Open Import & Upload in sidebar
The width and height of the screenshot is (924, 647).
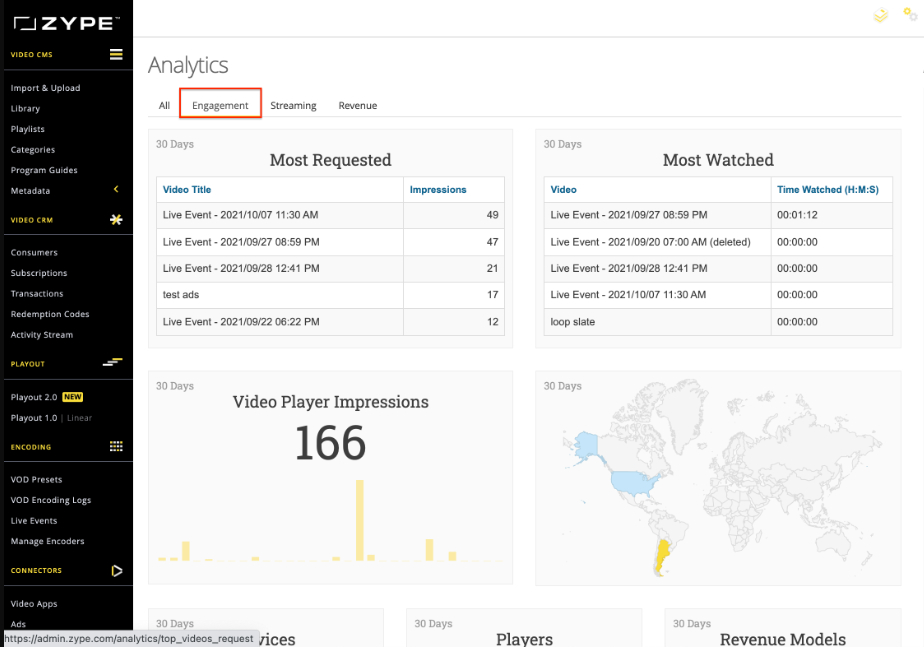[45, 88]
